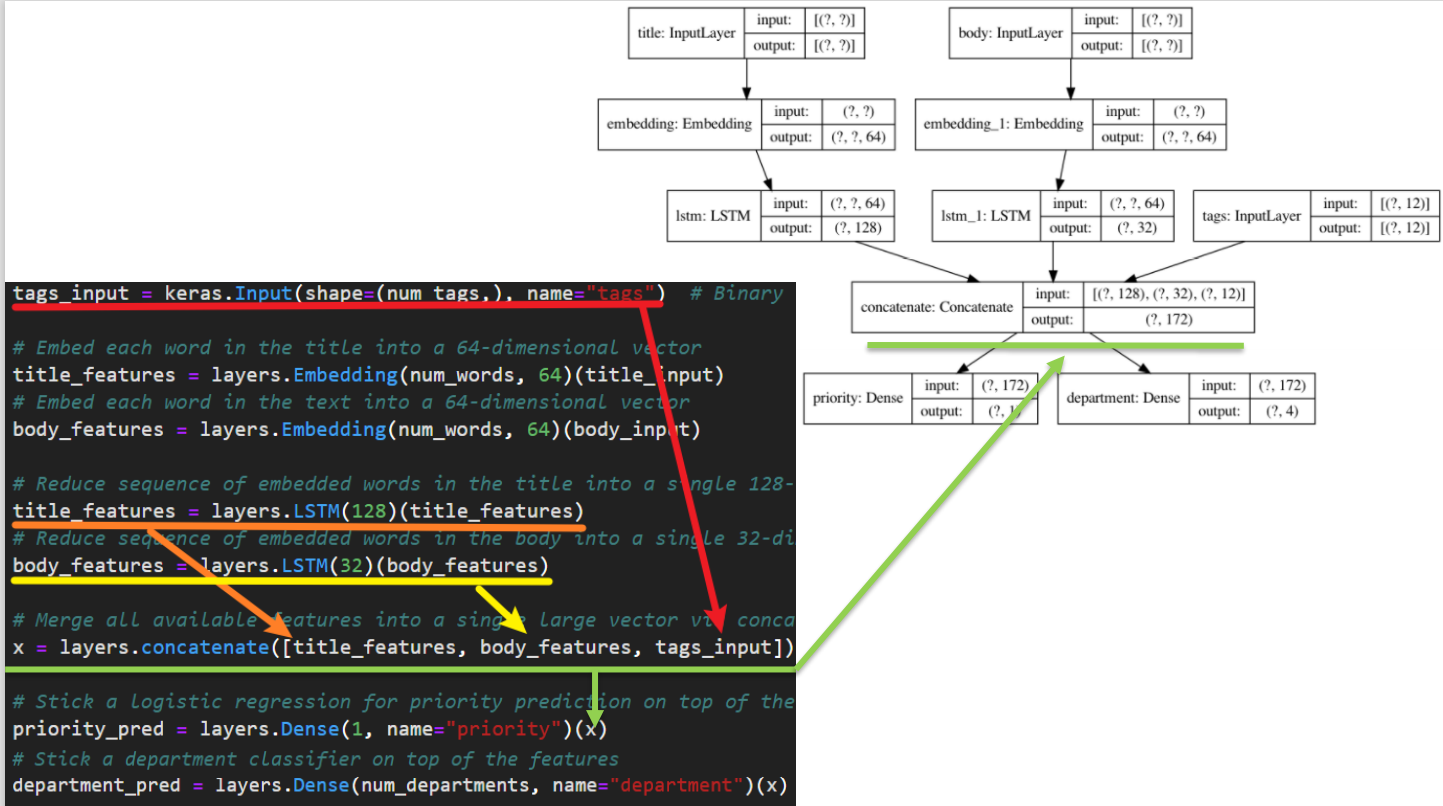This screenshot has height=806, width=1443.
Task: Click the tags node's '[(?, 12)]' output shape
Action: [1405, 228]
